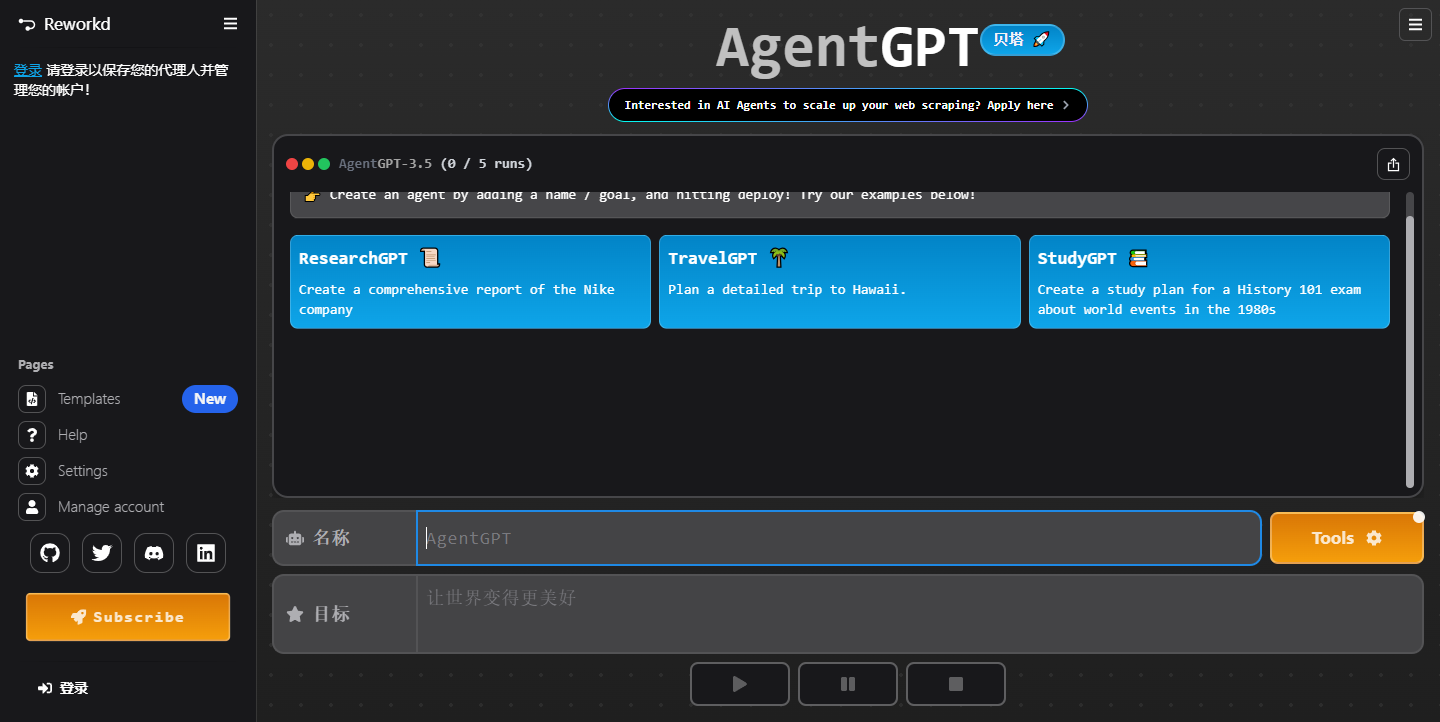Open the Help page
The image size is (1440, 722).
click(128, 435)
